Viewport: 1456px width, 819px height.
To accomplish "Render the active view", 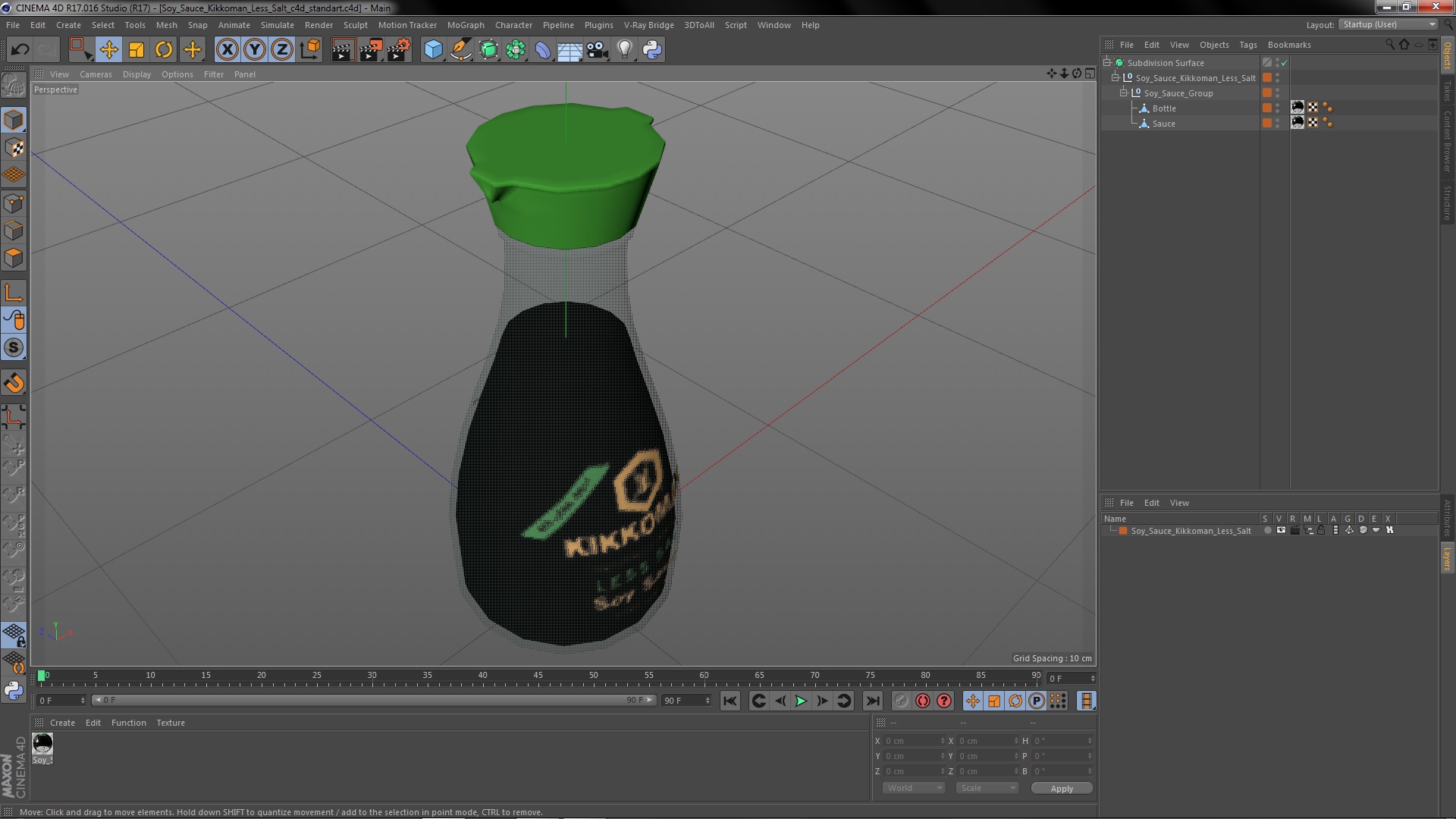I will 343,50.
